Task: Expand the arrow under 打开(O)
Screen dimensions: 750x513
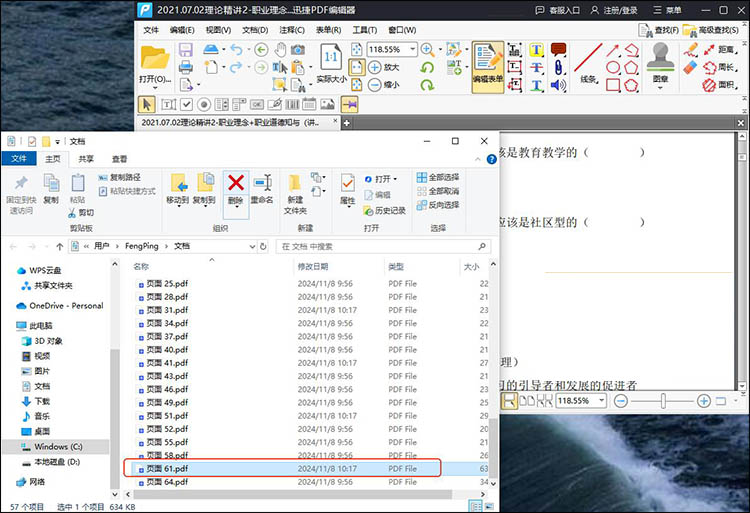Action: point(154,88)
